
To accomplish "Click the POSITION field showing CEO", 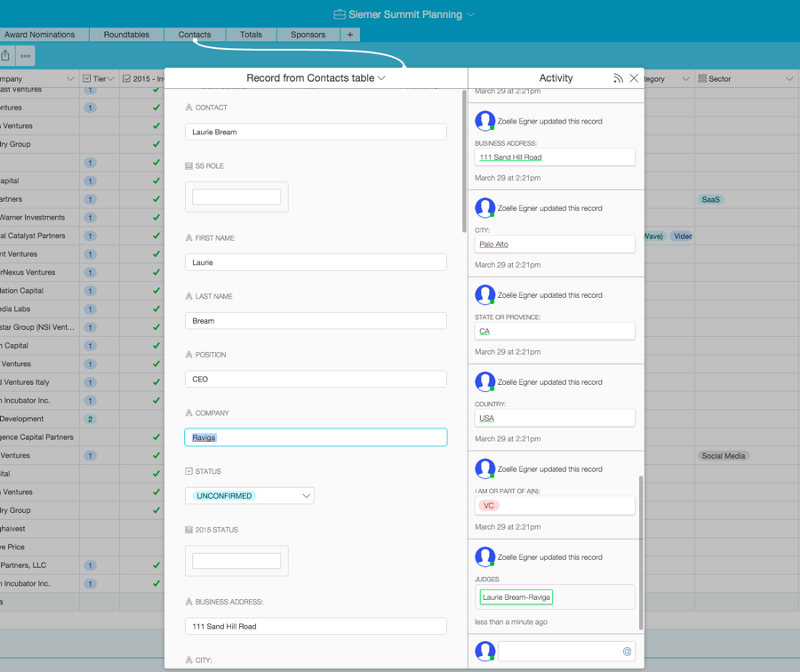I will (316, 379).
